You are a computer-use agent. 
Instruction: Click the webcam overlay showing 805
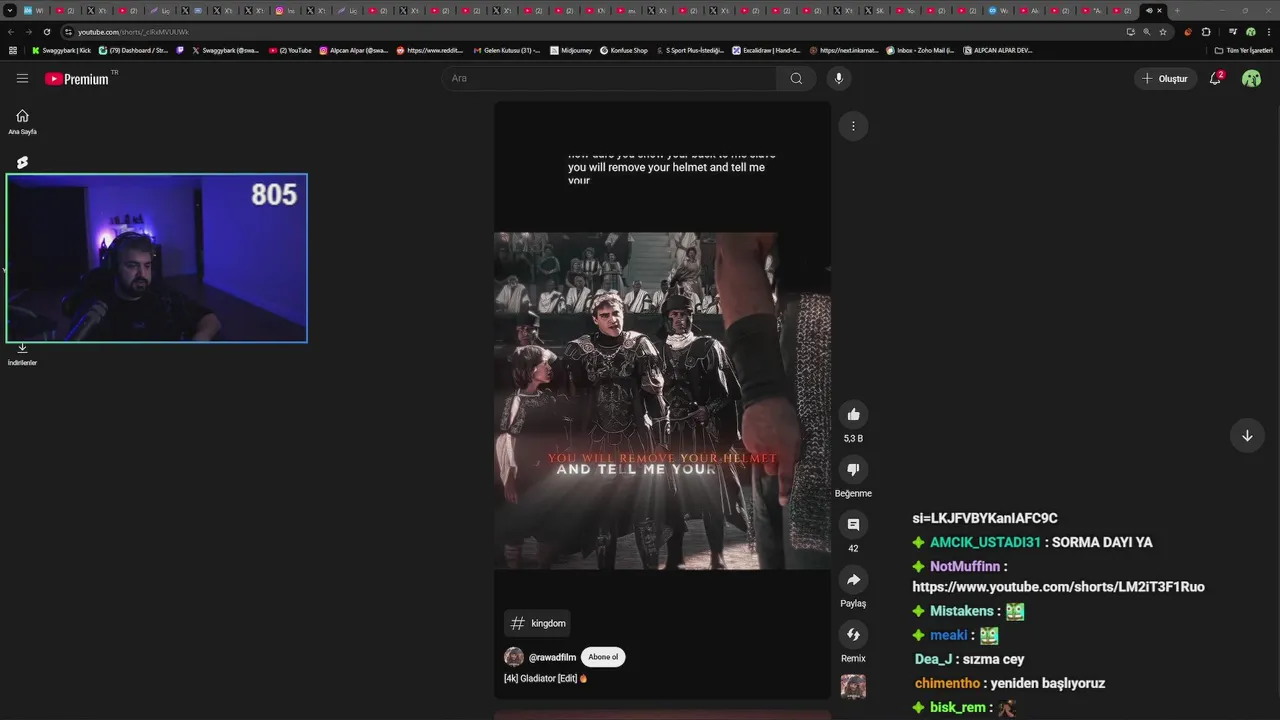[x=157, y=258]
